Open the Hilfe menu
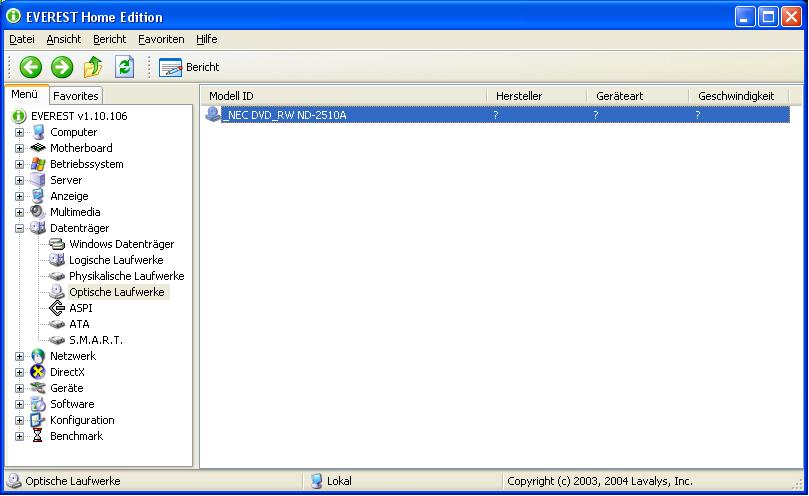 pos(206,39)
